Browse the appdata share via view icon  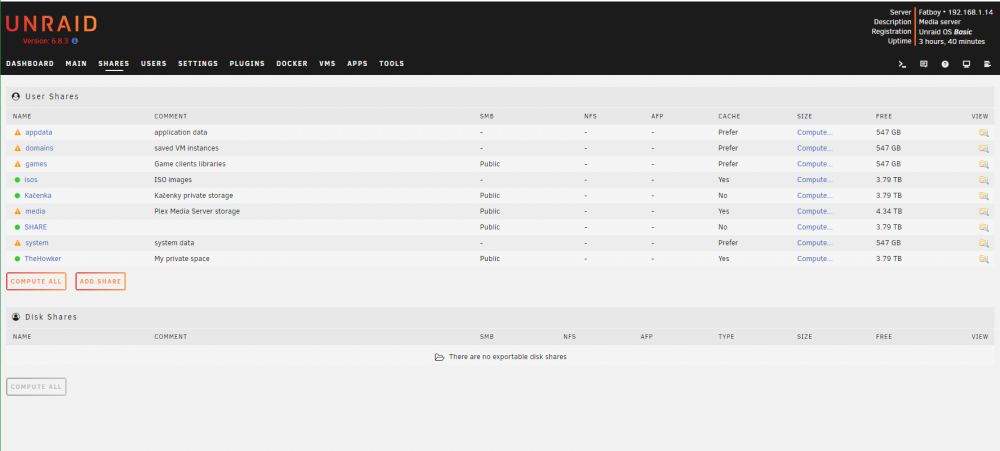983,133
